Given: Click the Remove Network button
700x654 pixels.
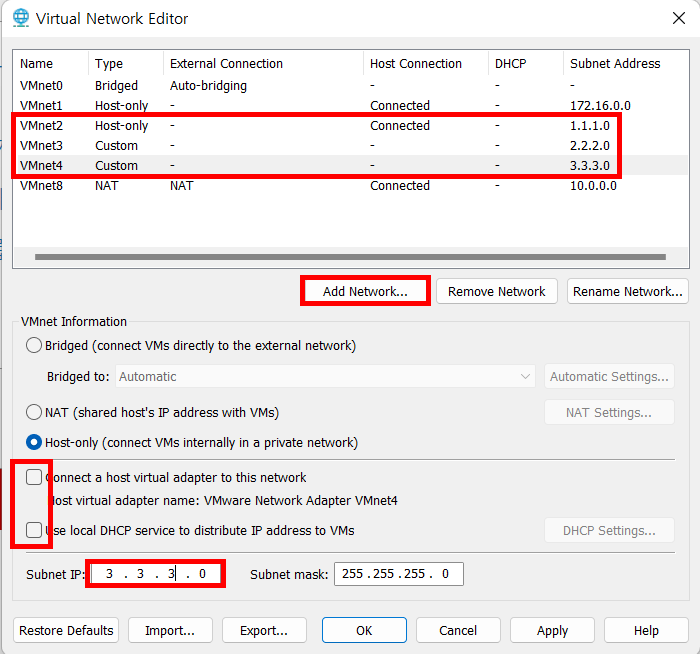Looking at the screenshot, I should coord(496,291).
